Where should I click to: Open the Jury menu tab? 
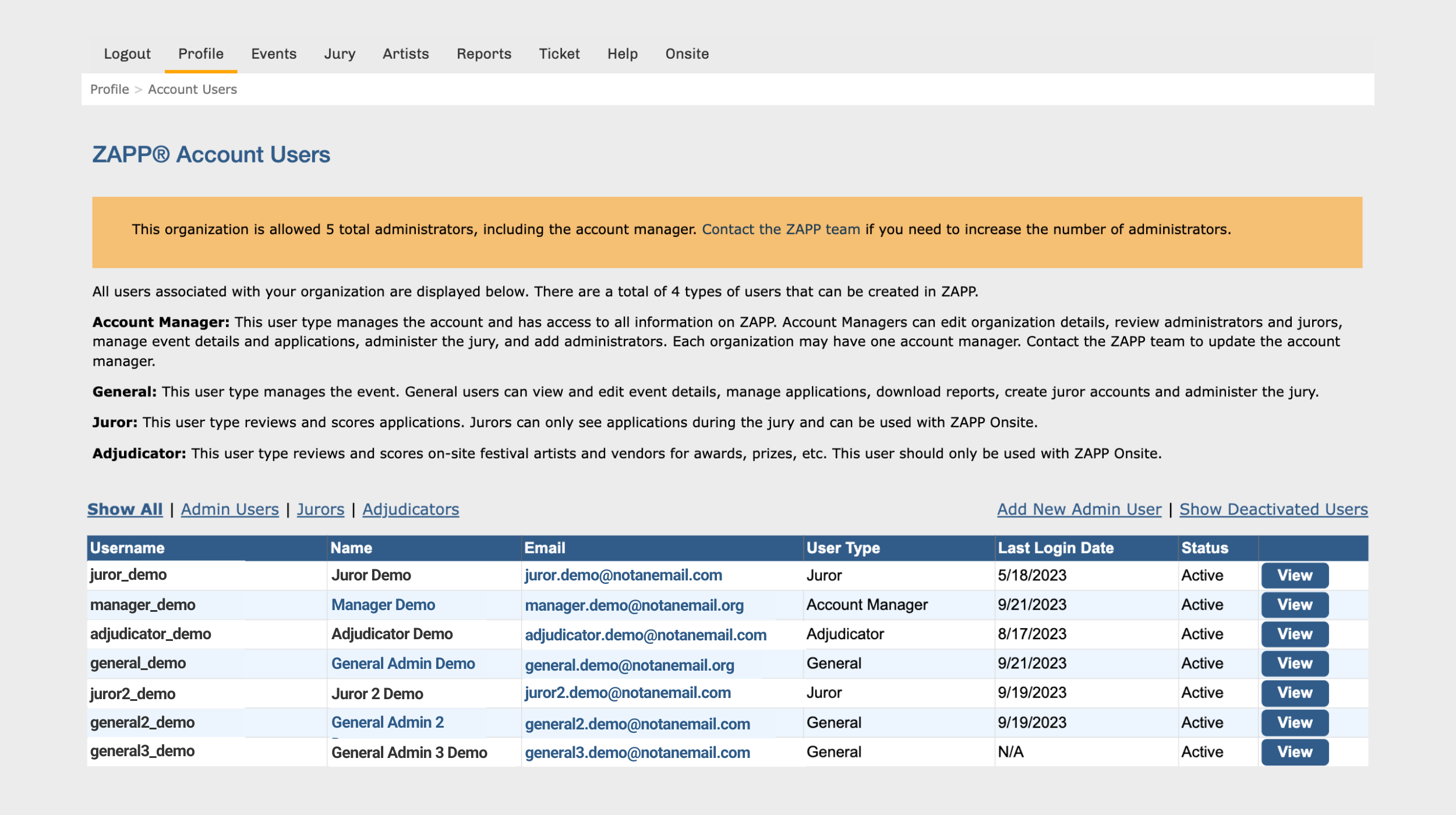click(x=340, y=54)
